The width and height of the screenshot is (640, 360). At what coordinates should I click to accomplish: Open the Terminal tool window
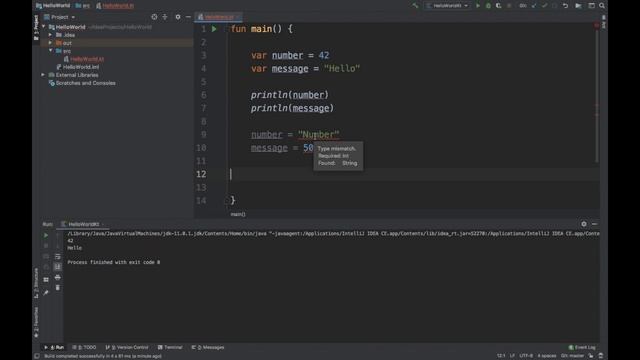click(170, 347)
